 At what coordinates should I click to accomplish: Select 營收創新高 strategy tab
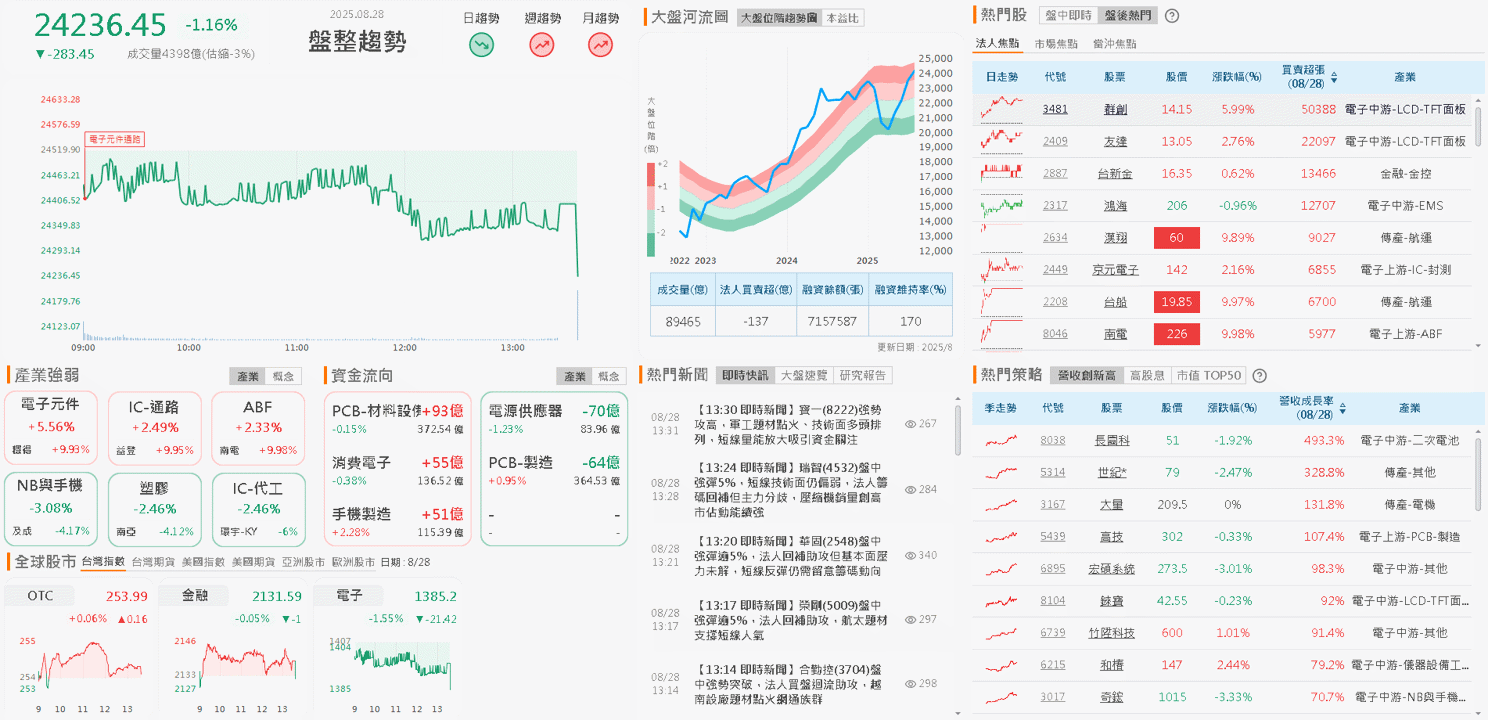[x=1085, y=376]
